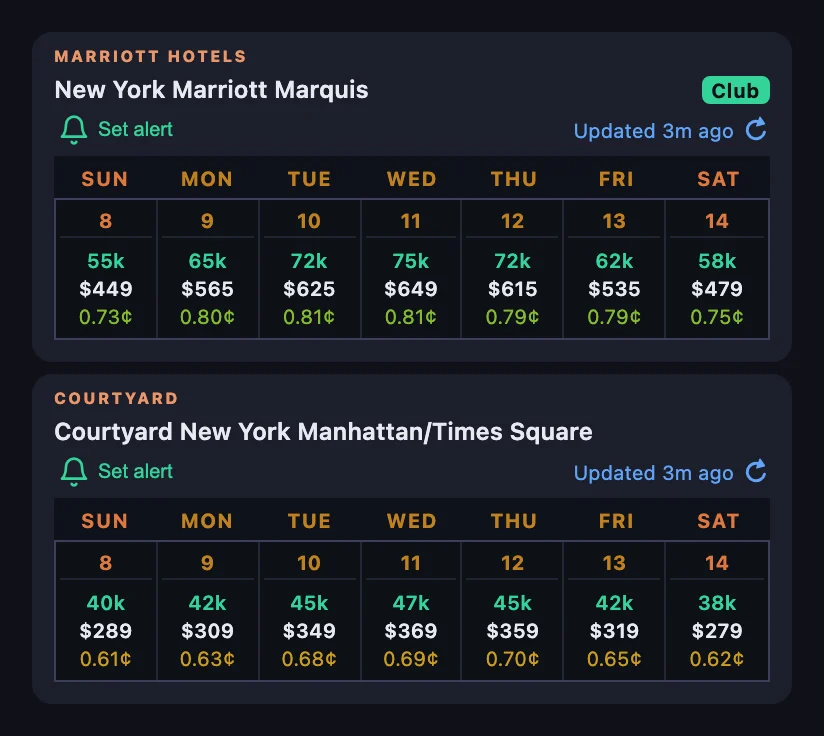
Task: Click the 0.61¢ value in the Courtyard table
Action: pyautogui.click(x=106, y=659)
